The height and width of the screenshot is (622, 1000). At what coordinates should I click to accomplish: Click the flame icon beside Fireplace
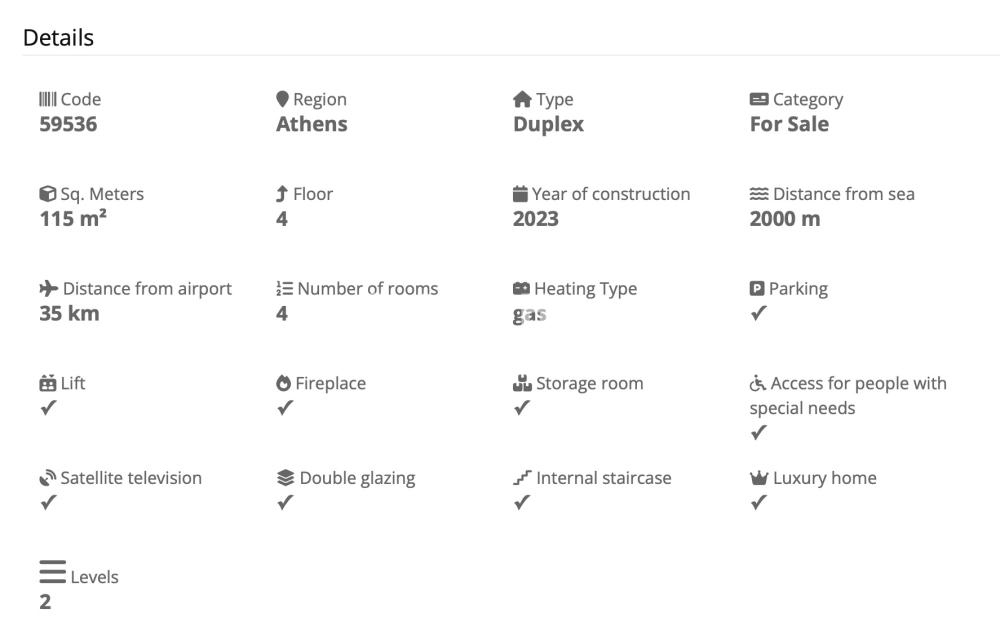click(x=283, y=383)
